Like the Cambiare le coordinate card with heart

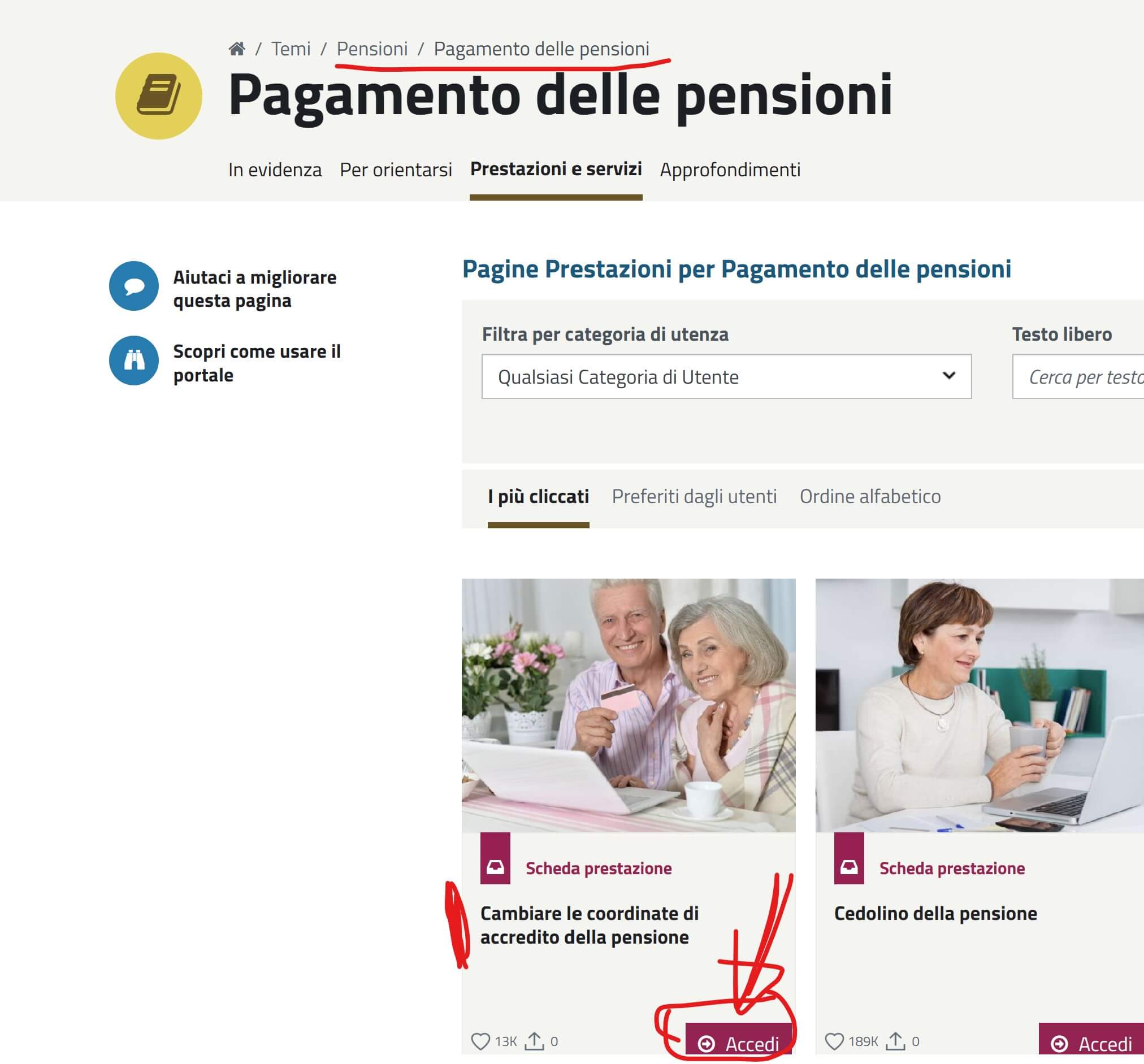(x=480, y=1041)
